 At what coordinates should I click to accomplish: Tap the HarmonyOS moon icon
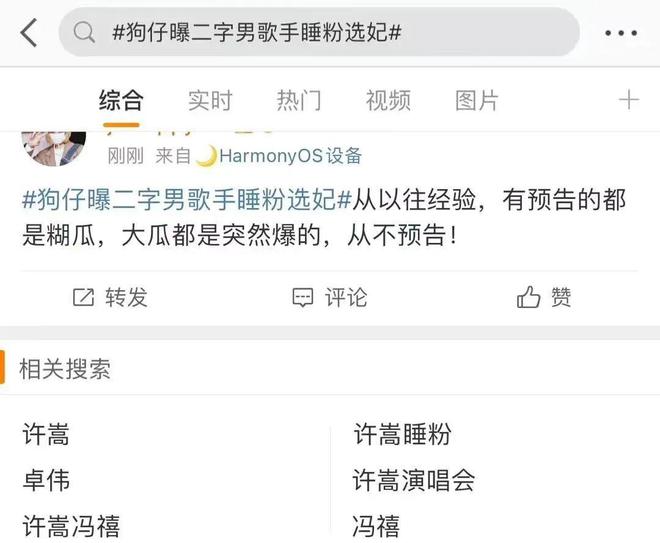click(x=207, y=156)
